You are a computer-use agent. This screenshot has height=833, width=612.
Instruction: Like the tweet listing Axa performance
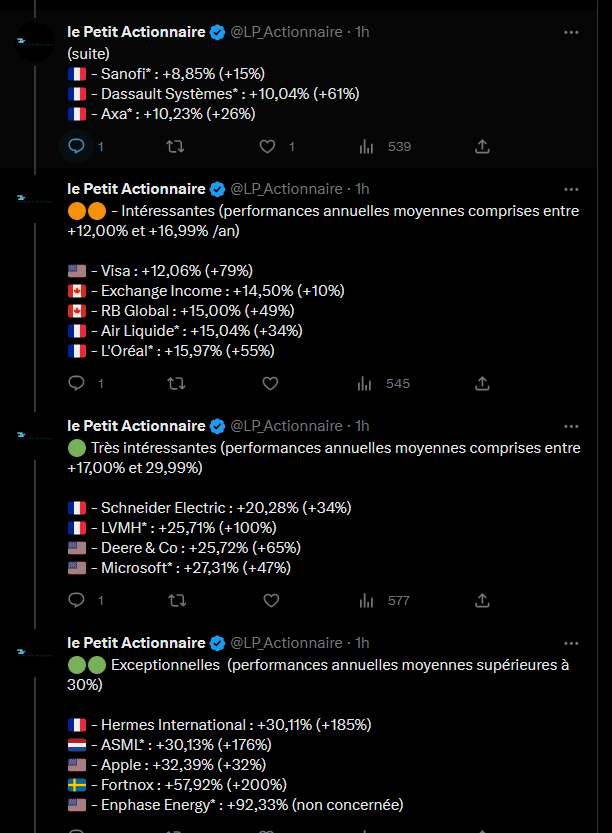click(267, 147)
